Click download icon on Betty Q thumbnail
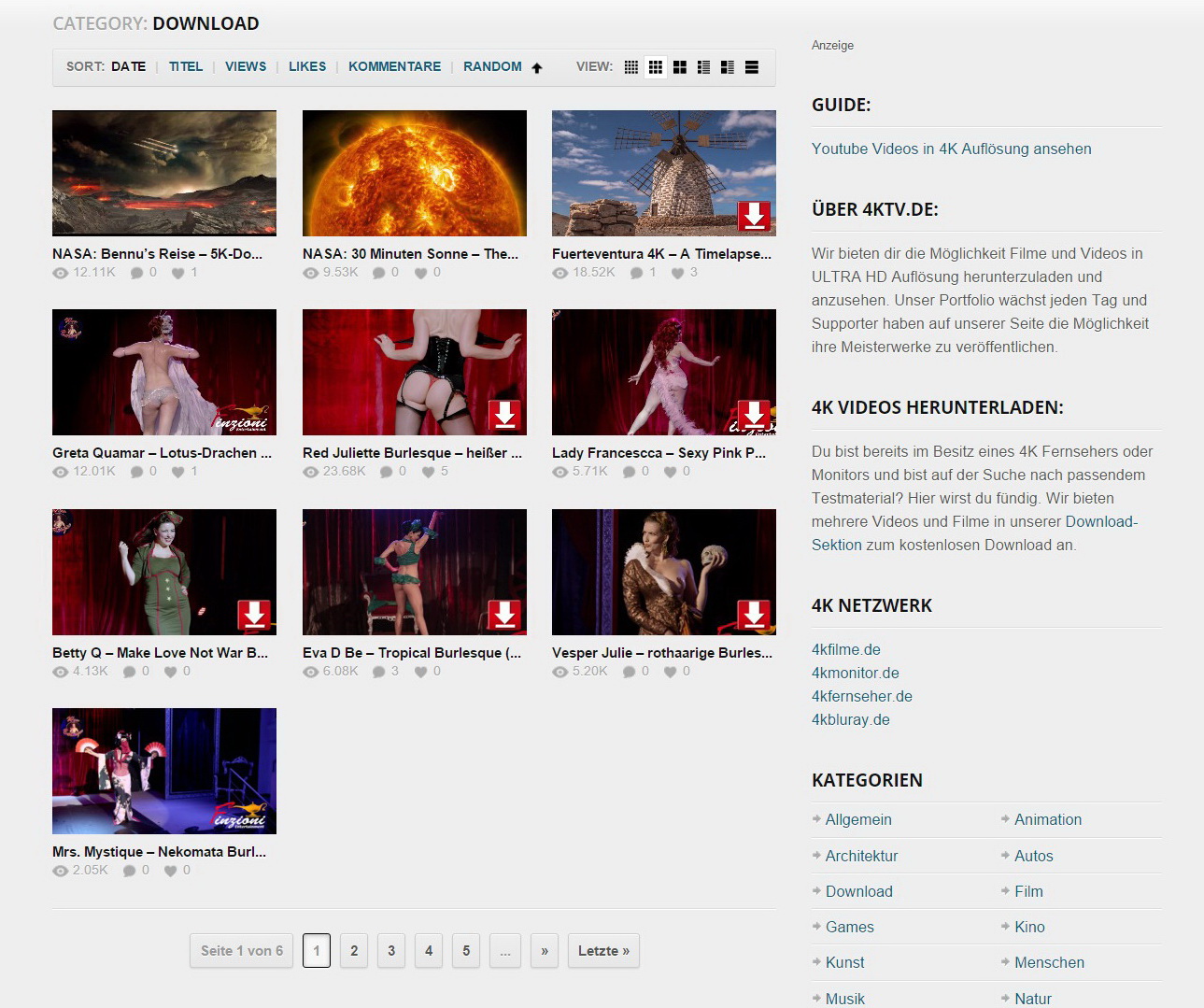 (x=254, y=615)
